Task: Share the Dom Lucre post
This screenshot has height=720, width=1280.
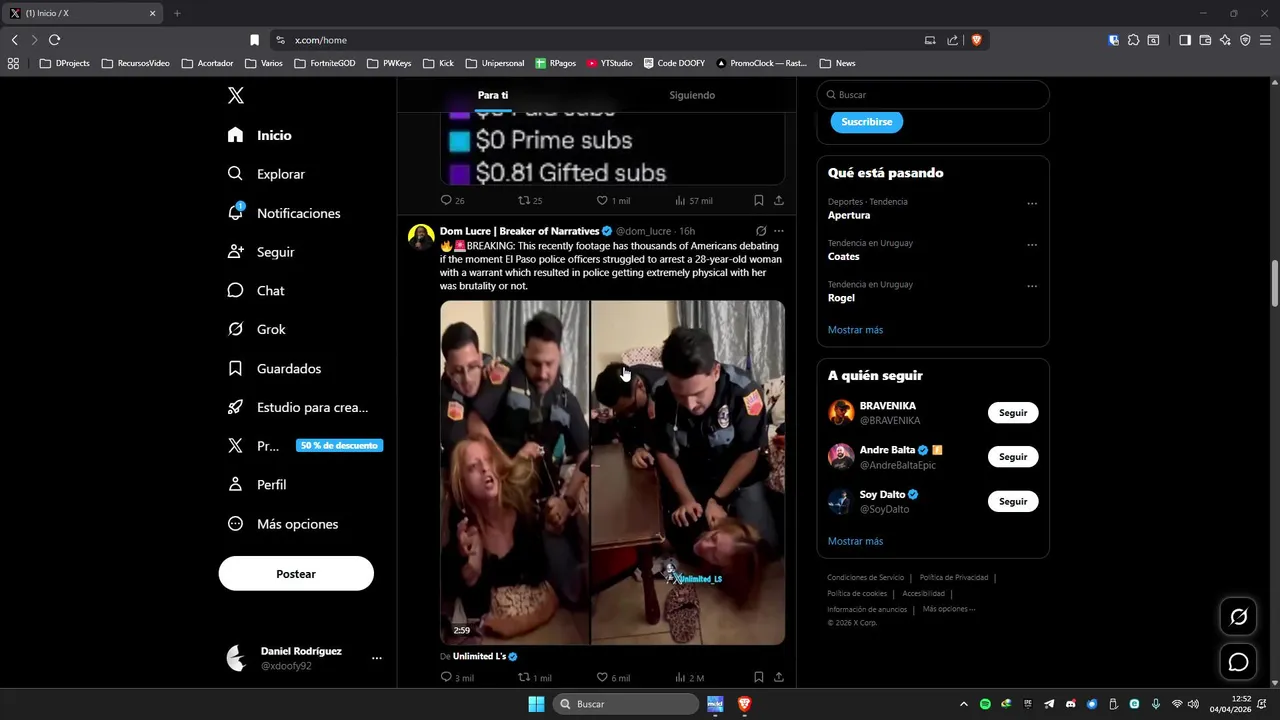Action: pyautogui.click(x=778, y=678)
